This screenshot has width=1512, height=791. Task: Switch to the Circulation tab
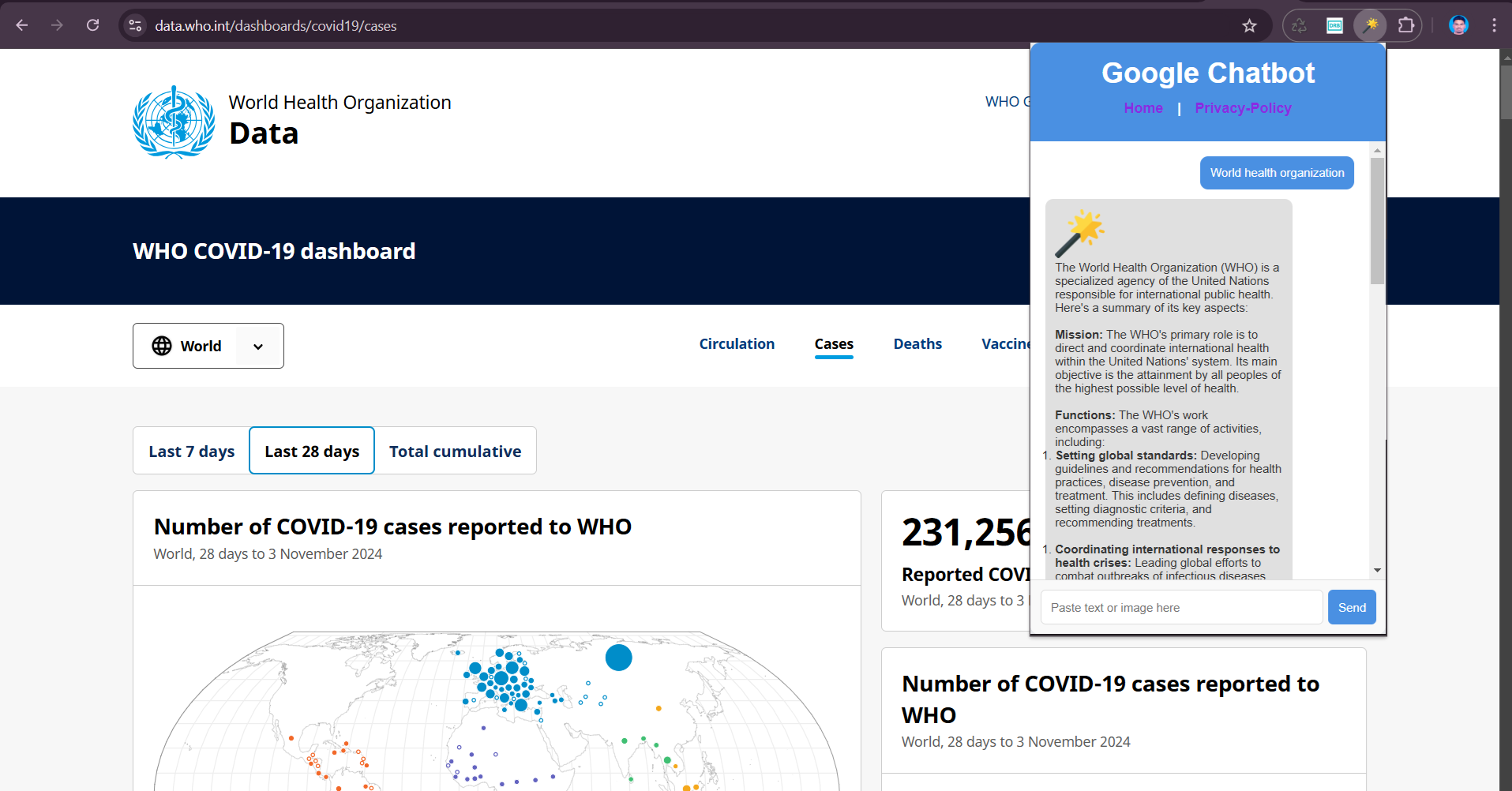pos(737,344)
